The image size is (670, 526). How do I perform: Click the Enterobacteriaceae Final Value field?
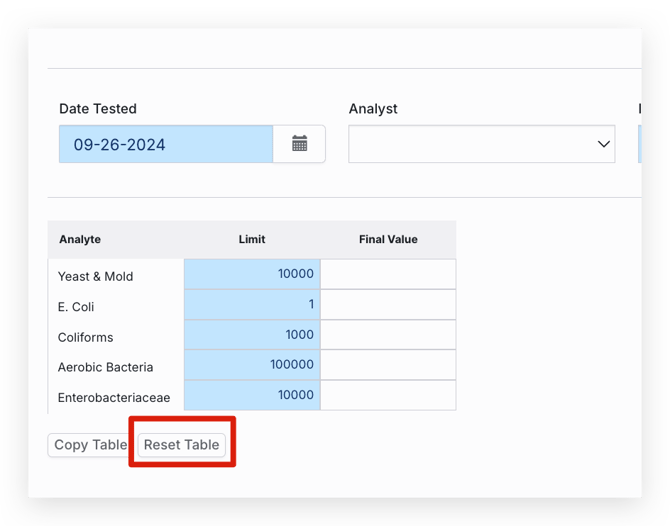(x=388, y=395)
